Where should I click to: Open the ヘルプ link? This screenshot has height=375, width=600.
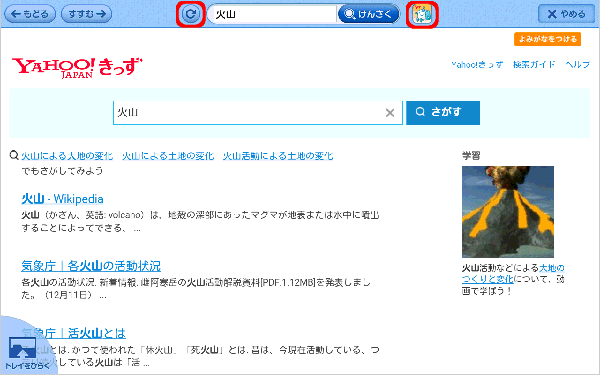click(577, 65)
